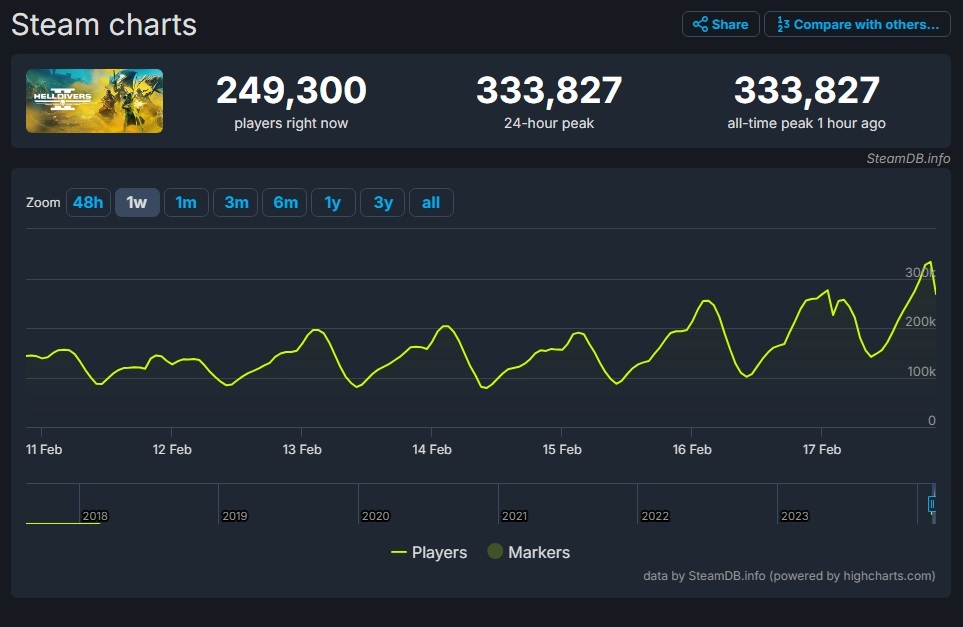
Task: Select the 48h zoom range
Action: click(87, 202)
